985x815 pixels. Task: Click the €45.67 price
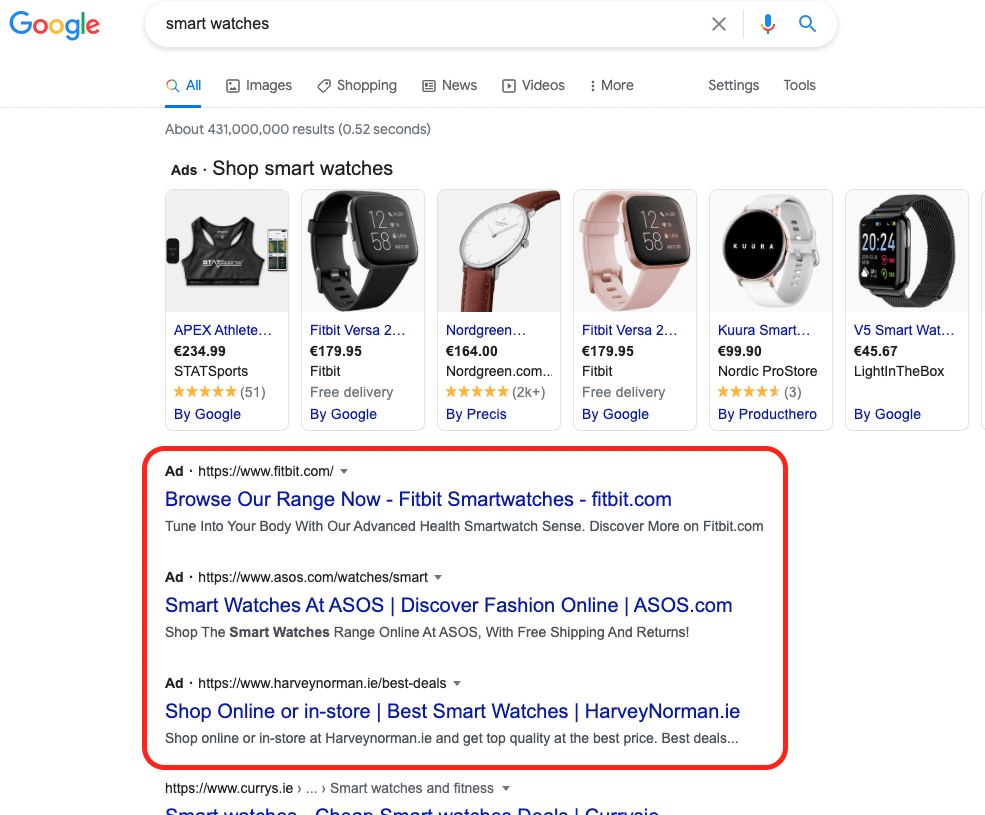(875, 351)
